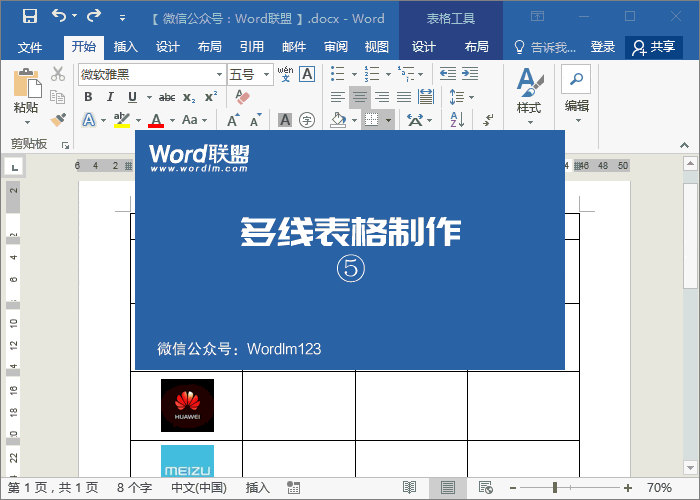Screen dimensions: 700x500
Task: Open the 审阅 (Review) tab
Action: 336,46
